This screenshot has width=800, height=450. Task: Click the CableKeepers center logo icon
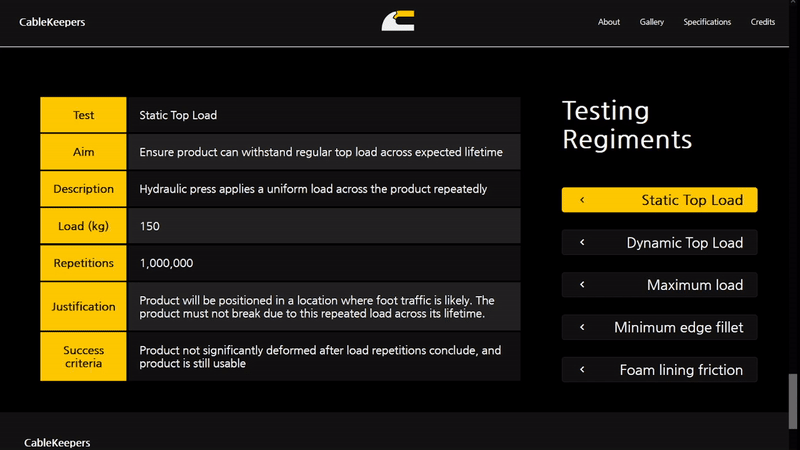pos(398,21)
